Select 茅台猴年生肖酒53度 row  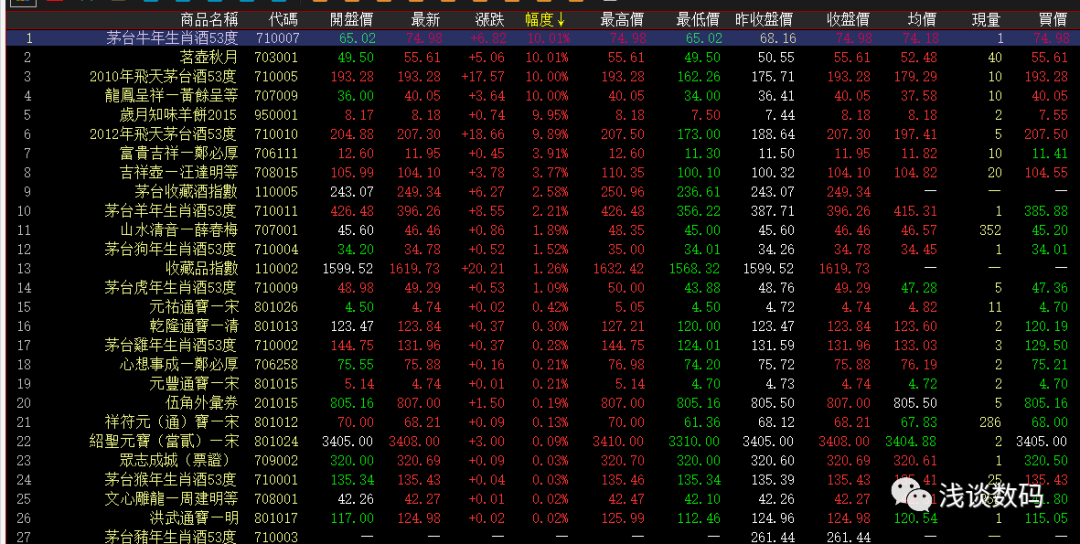point(543,479)
